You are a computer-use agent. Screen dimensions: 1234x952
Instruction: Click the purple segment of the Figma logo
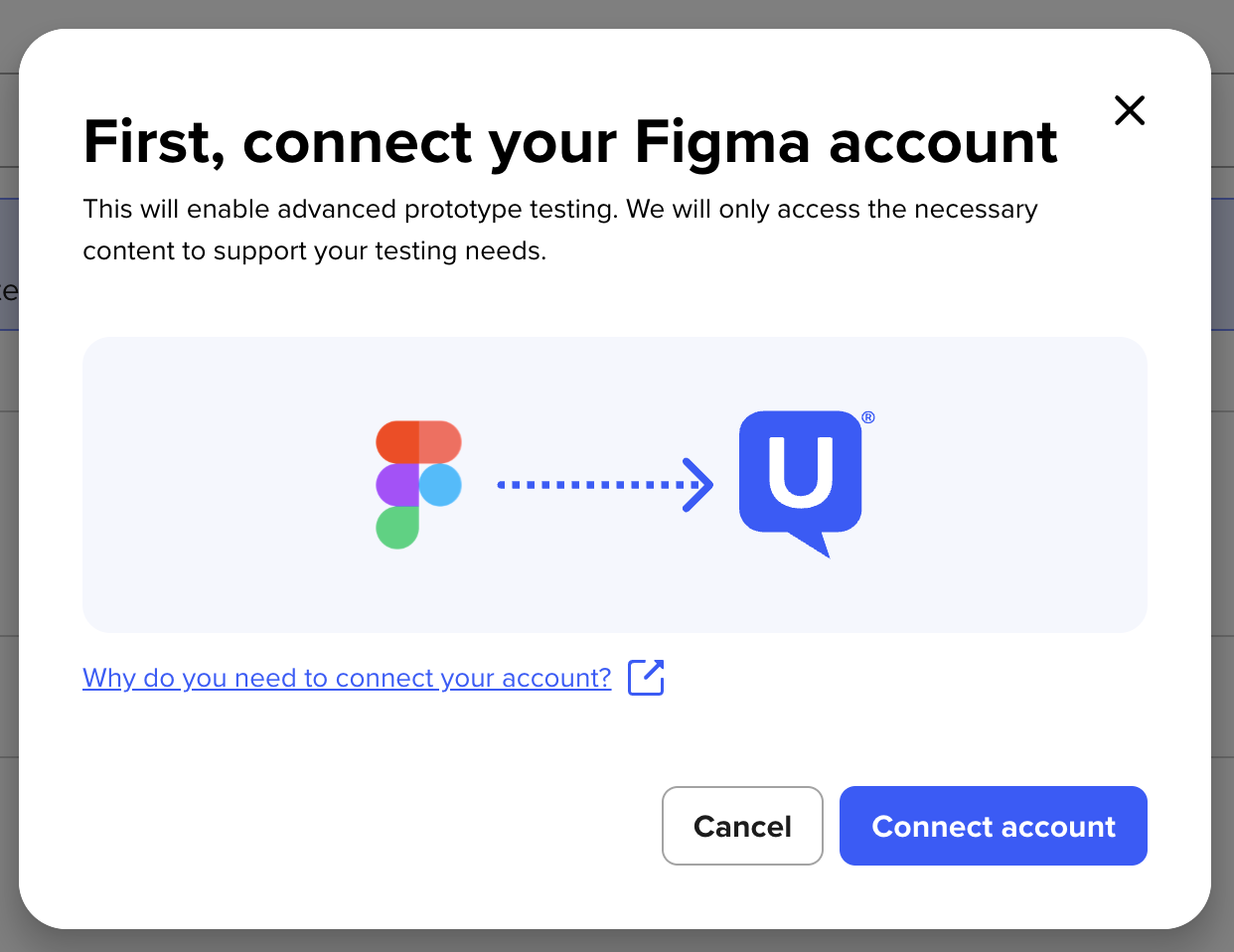[x=397, y=485]
